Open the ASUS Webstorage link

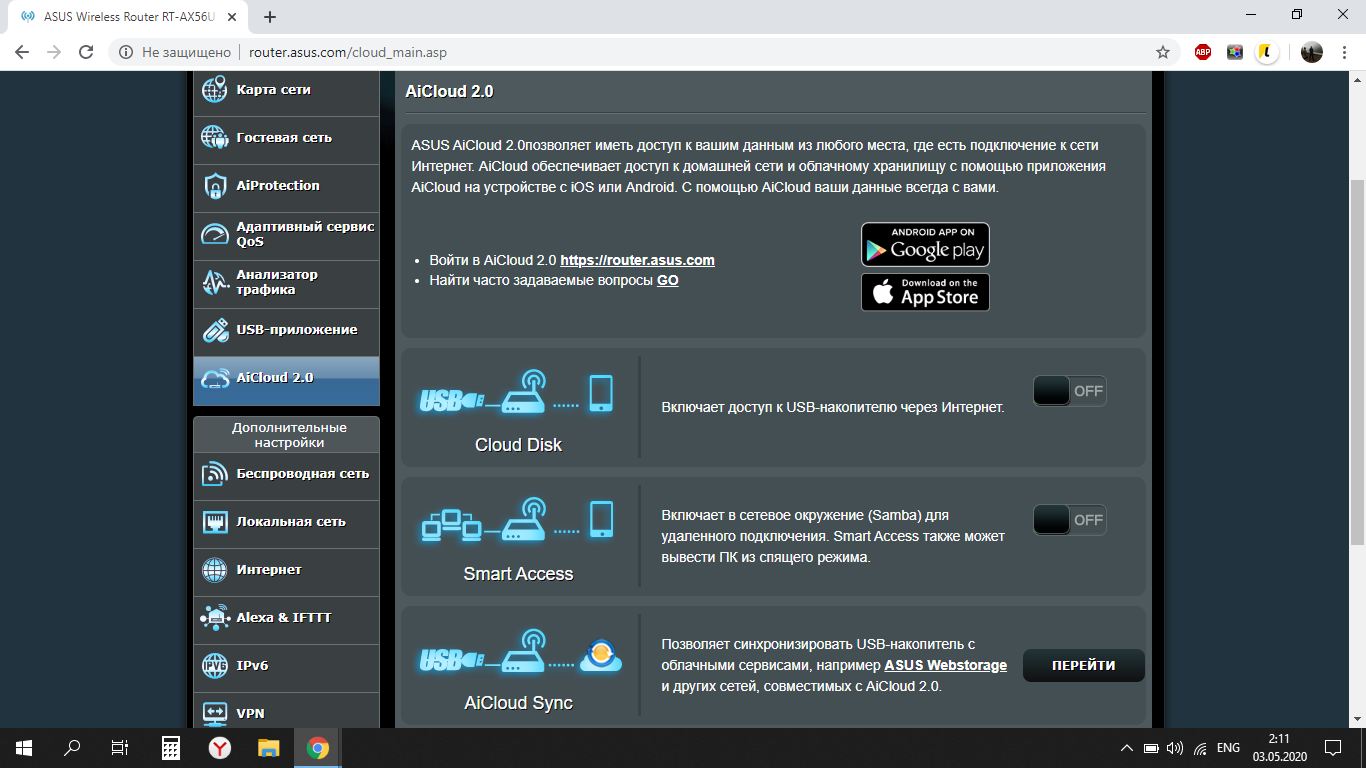click(x=945, y=666)
